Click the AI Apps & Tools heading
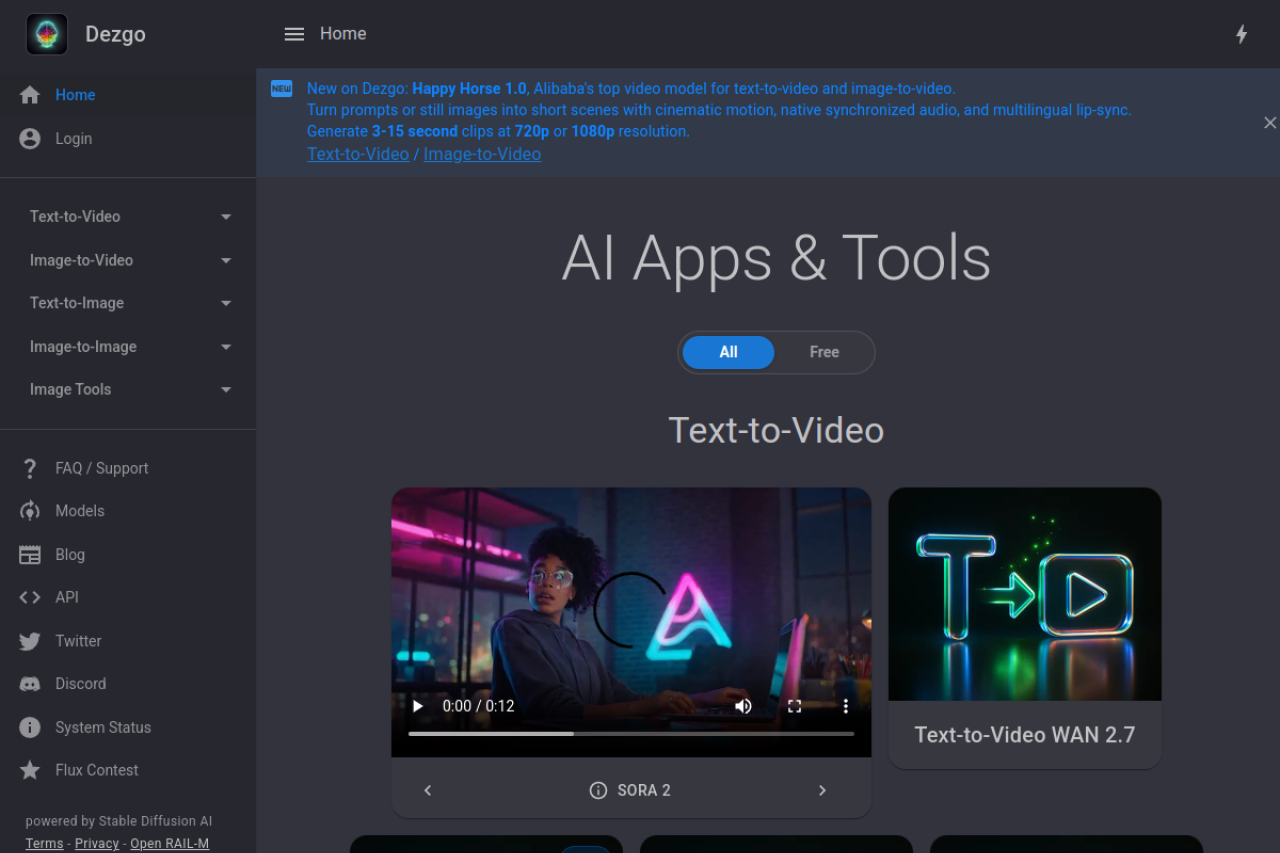This screenshot has height=853, width=1280. pyautogui.click(x=776, y=259)
